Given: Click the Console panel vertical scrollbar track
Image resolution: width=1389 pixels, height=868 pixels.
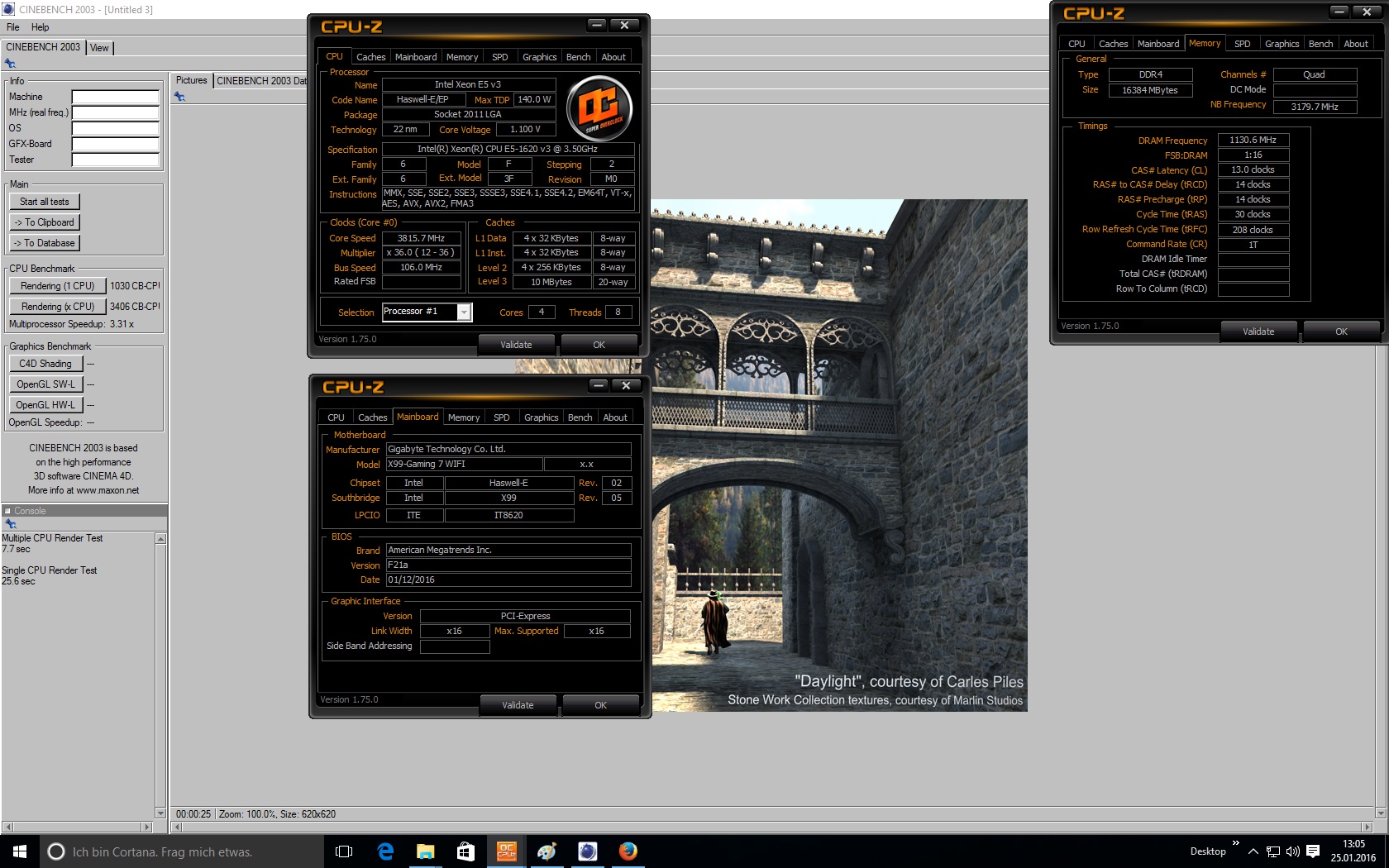Looking at the screenshot, I should pyautogui.click(x=160, y=675).
